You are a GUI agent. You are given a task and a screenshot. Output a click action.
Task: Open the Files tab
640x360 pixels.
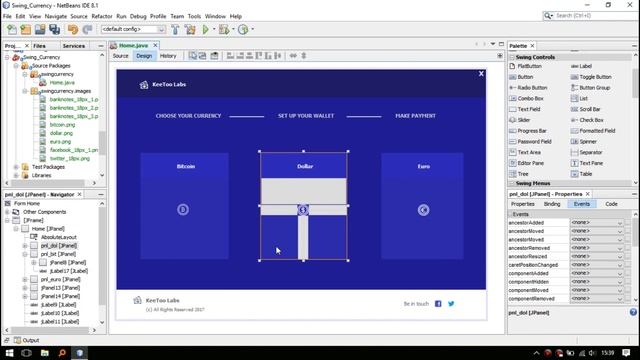40,46
